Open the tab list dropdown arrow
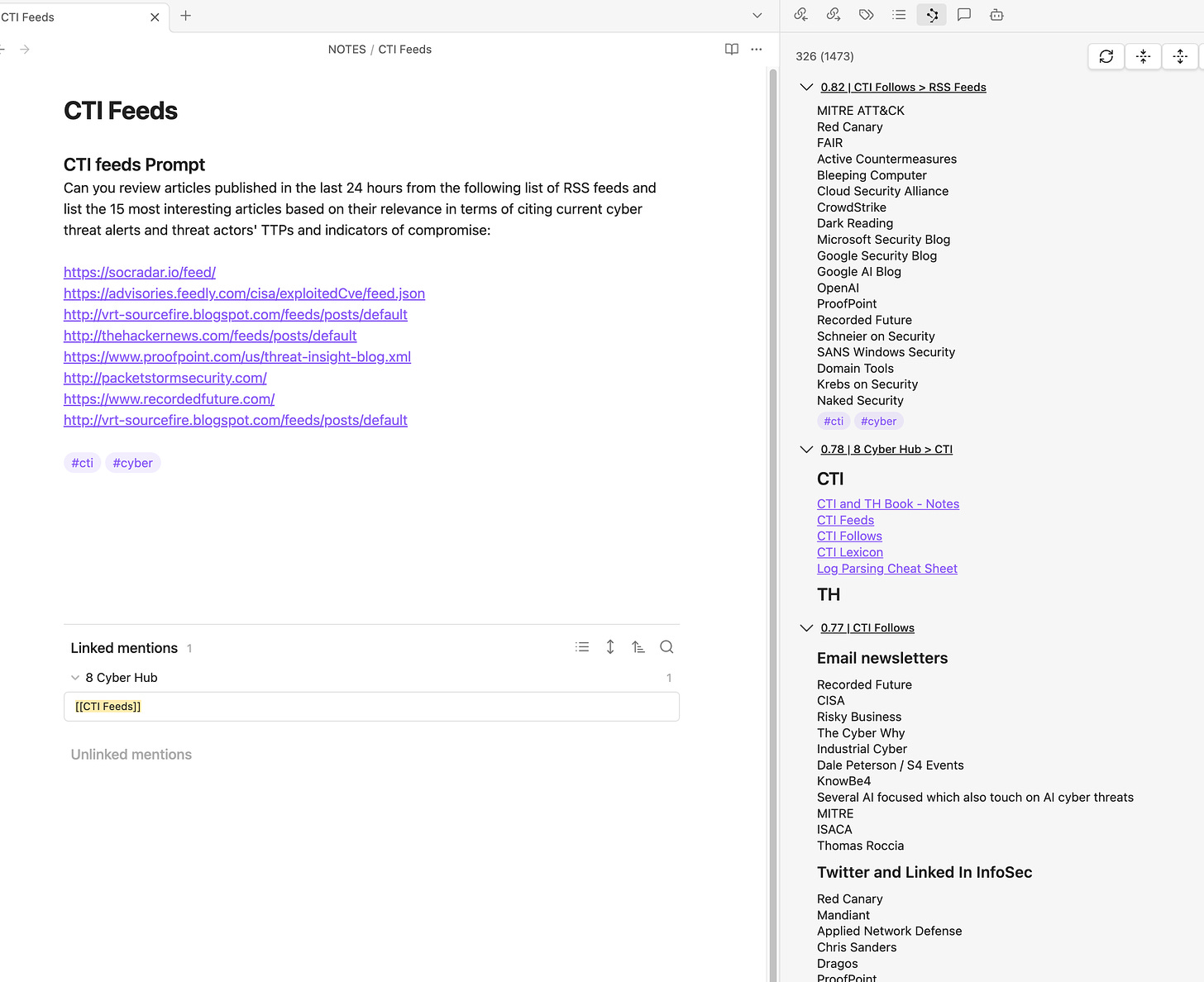The width and height of the screenshot is (1204, 982). (757, 16)
